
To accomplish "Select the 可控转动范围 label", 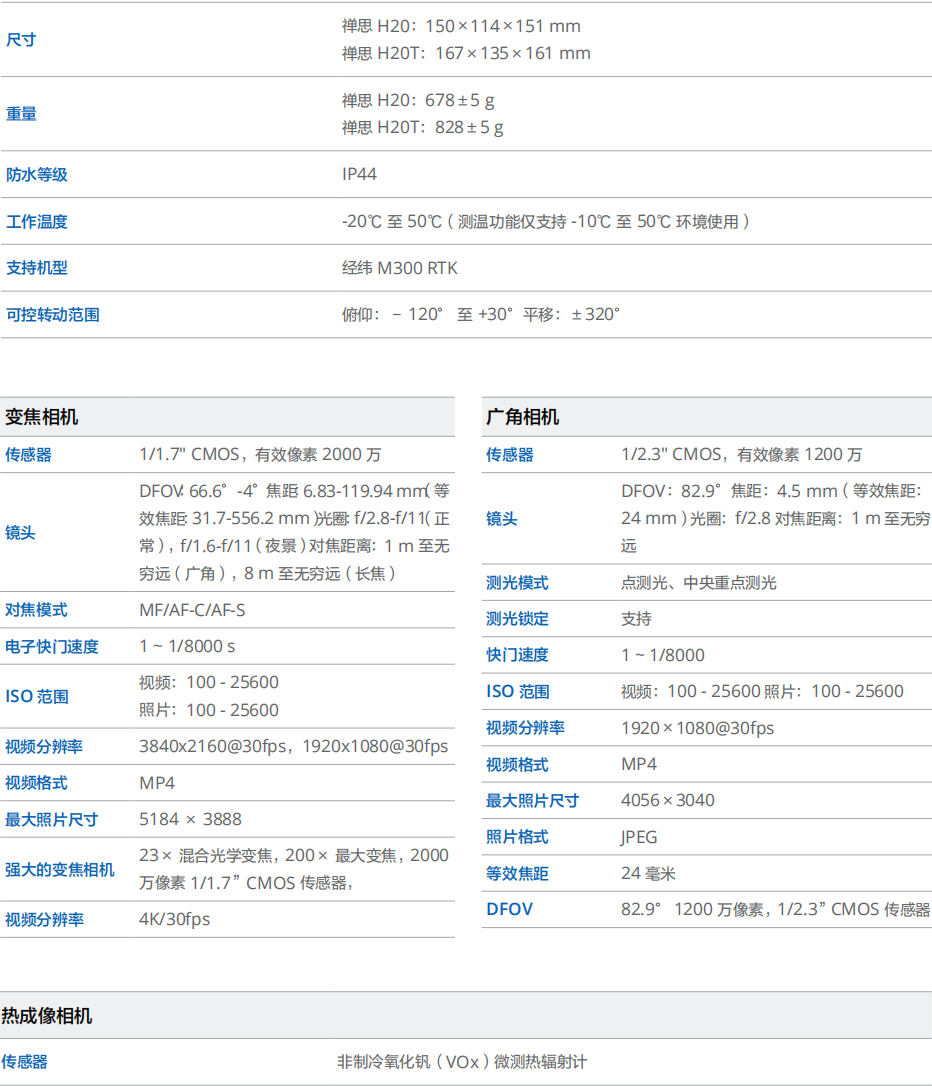I will 53,315.
